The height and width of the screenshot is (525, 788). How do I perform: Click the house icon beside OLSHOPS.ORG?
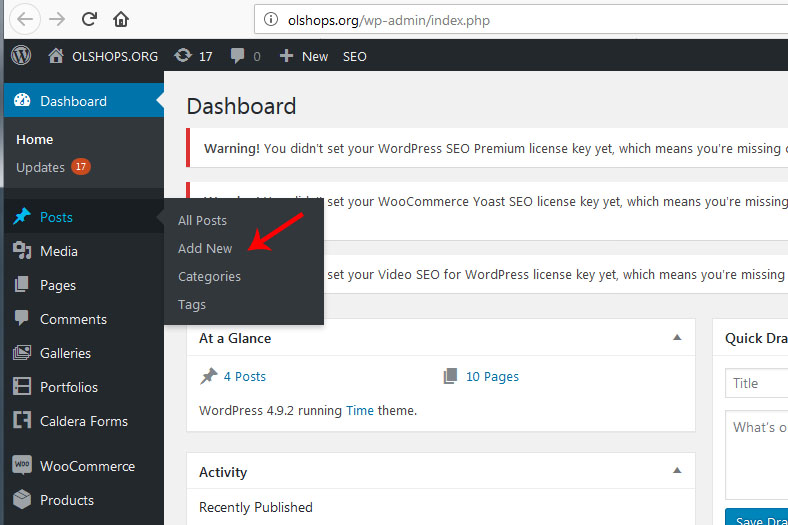[x=56, y=55]
